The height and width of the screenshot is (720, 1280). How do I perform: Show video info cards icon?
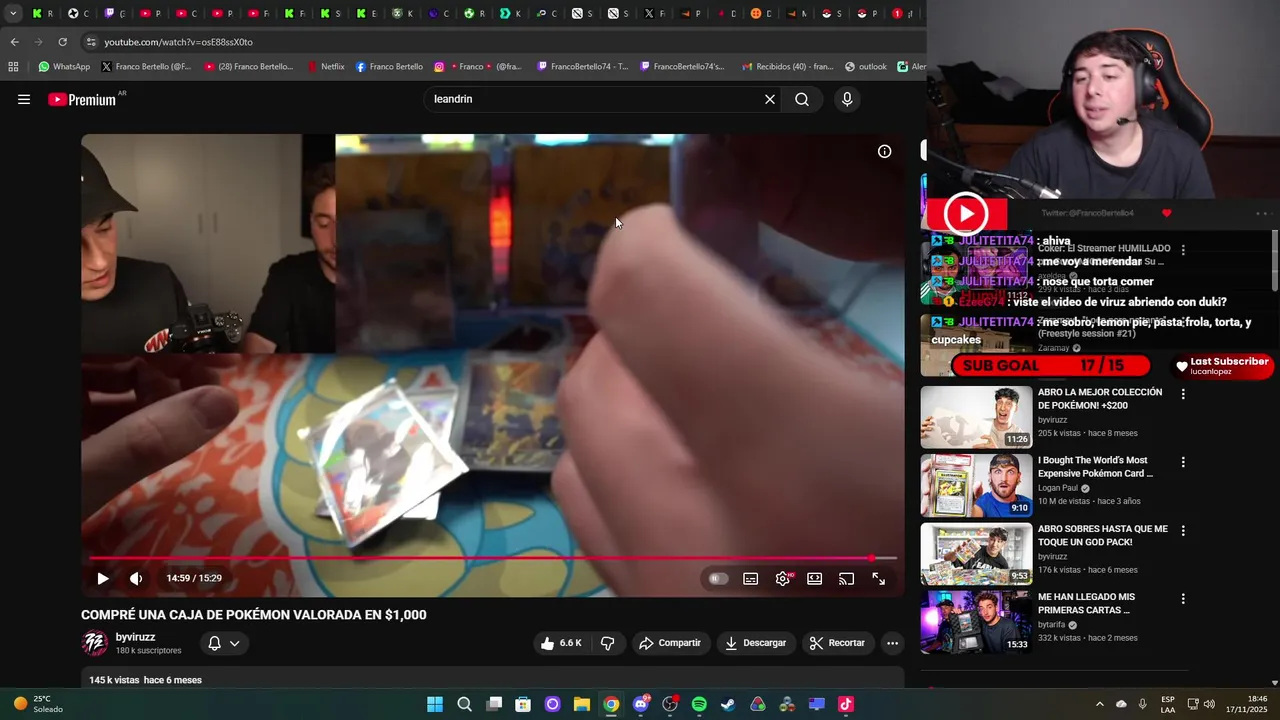[884, 152]
